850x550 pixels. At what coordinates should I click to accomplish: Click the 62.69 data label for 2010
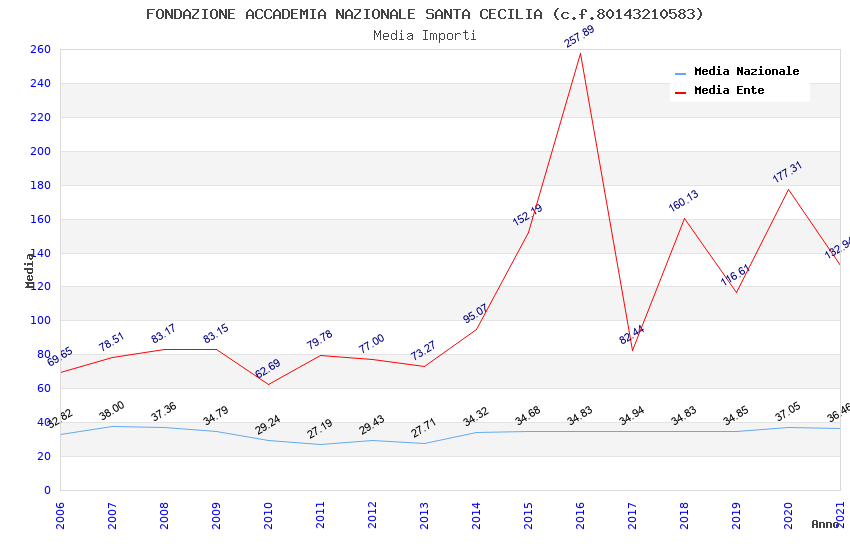click(268, 368)
